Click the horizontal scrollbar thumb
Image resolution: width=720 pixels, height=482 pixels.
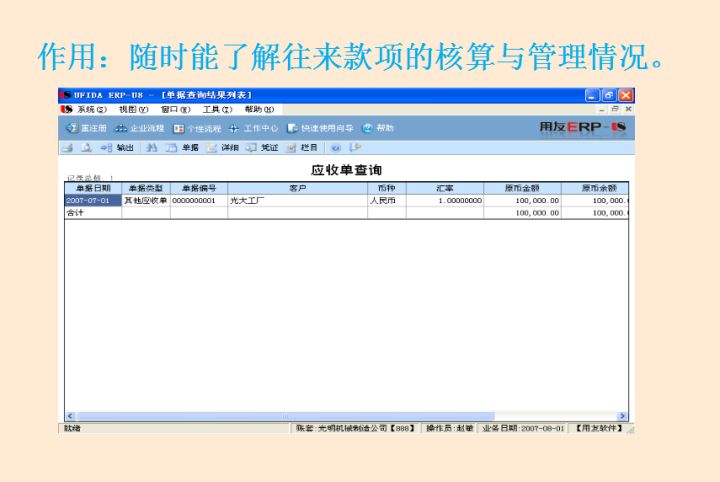pyautogui.click(x=285, y=416)
